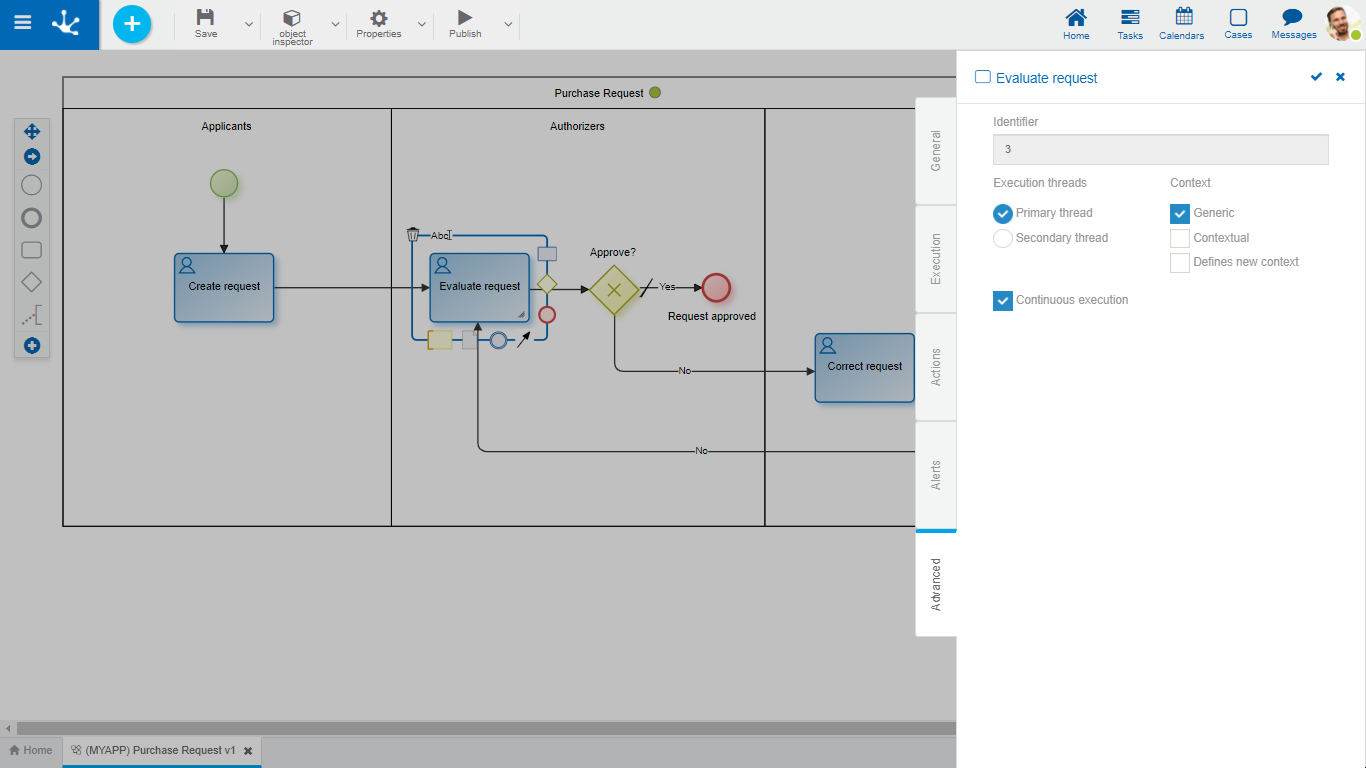Click the blue plus create button

pyautogui.click(x=132, y=24)
